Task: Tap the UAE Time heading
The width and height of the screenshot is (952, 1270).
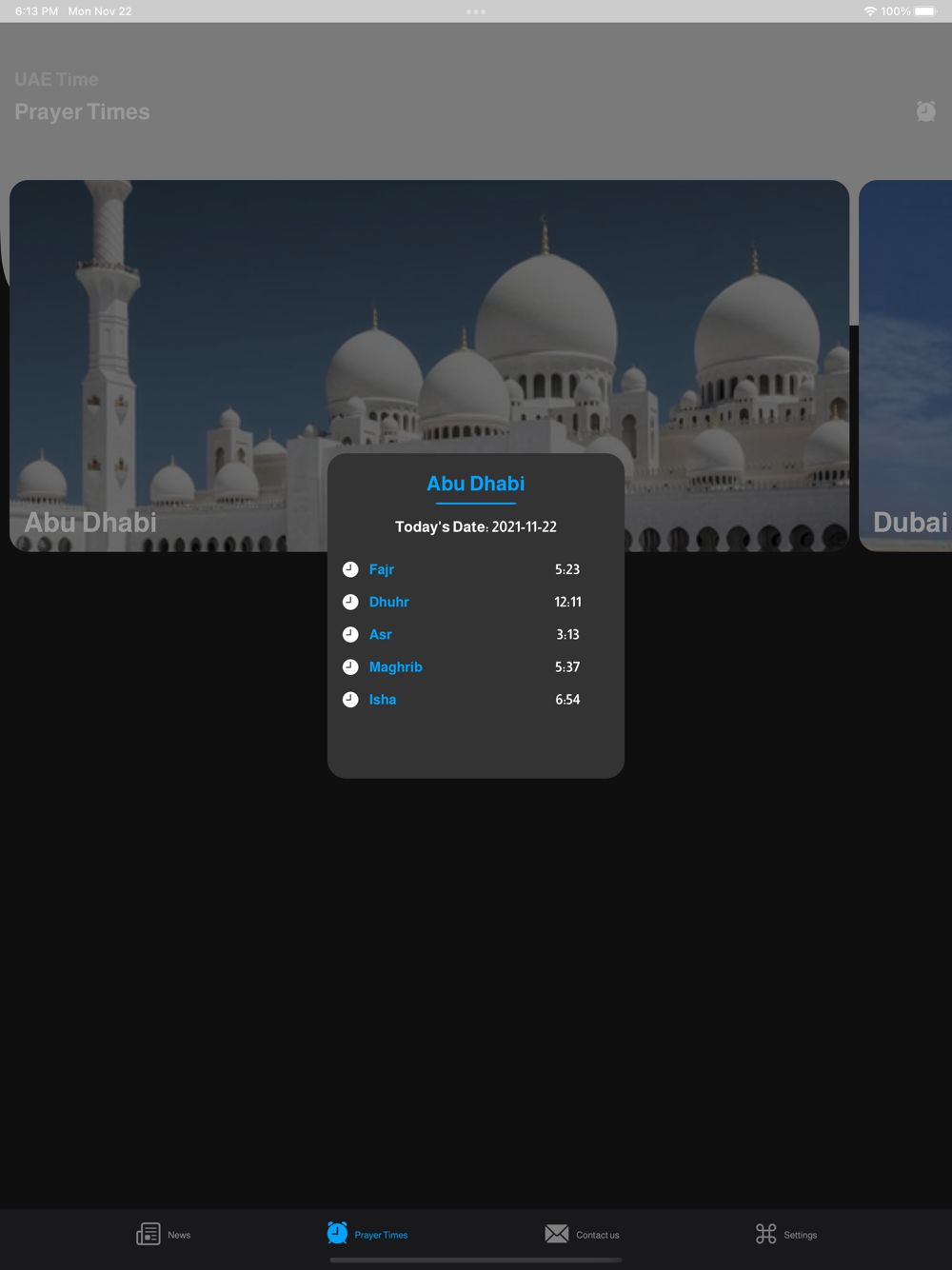Action: click(x=57, y=79)
